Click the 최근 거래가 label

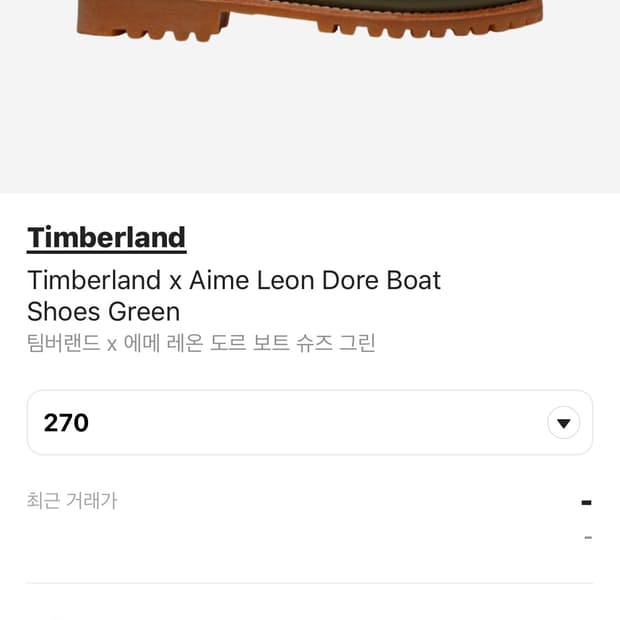[72, 501]
